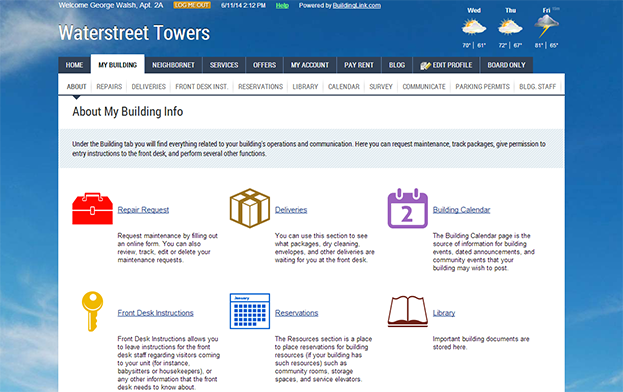The image size is (623, 392).
Task: Click the red toolbox Repair Request icon
Action: click(x=92, y=209)
